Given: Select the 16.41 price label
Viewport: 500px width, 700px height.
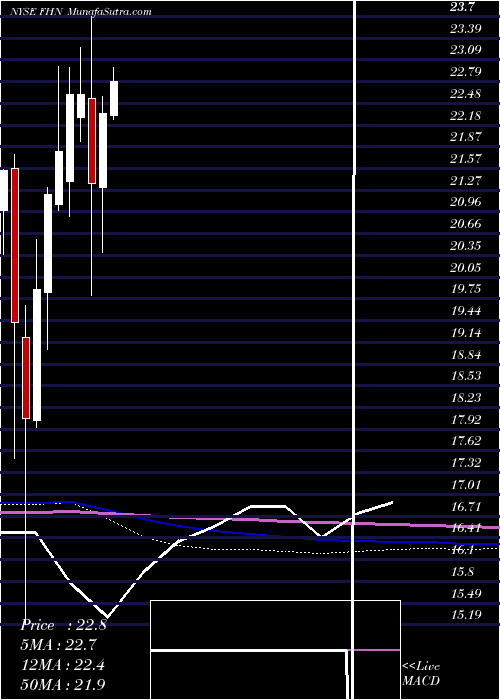Looking at the screenshot, I should coord(466,528).
